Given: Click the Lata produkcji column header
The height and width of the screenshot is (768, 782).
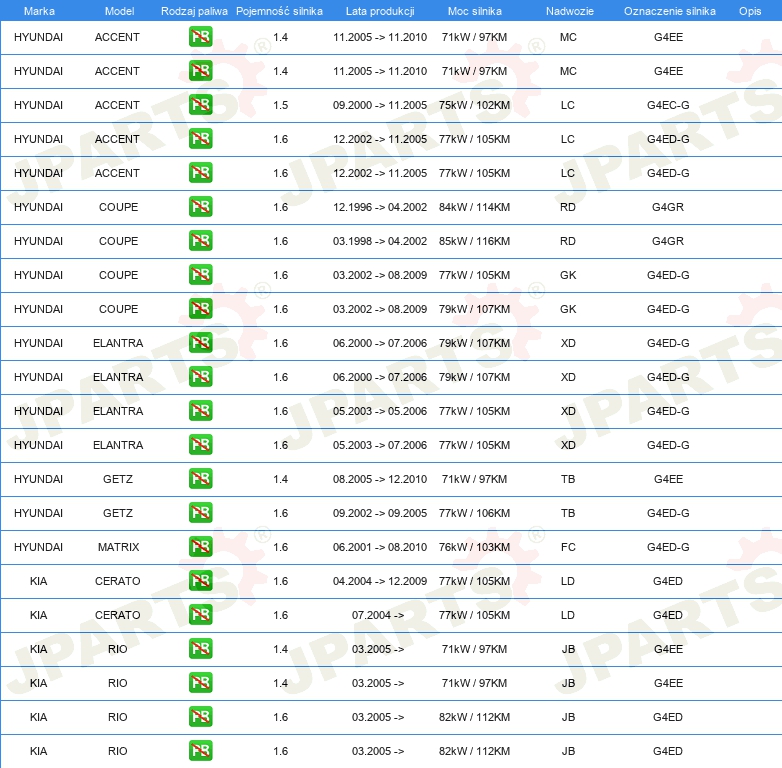Looking at the screenshot, I should click(x=380, y=11).
